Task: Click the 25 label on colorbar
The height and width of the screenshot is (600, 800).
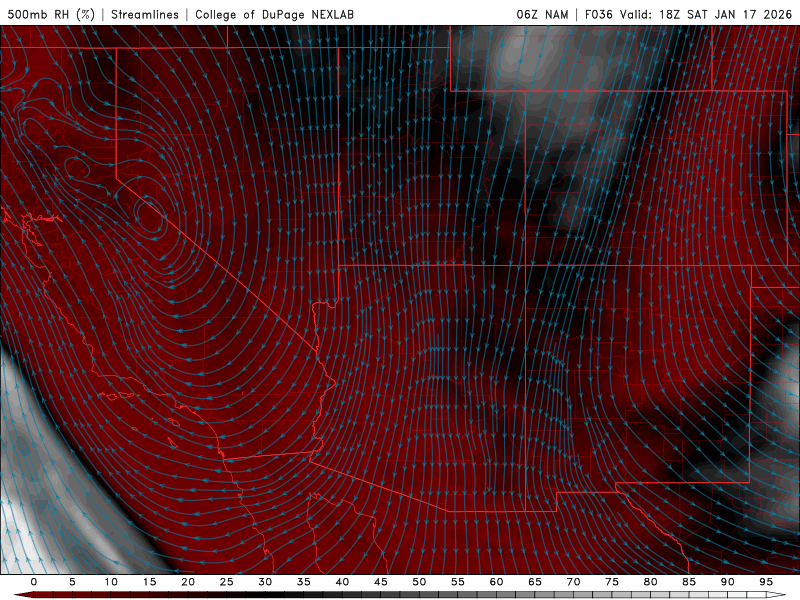Action: pos(227,582)
